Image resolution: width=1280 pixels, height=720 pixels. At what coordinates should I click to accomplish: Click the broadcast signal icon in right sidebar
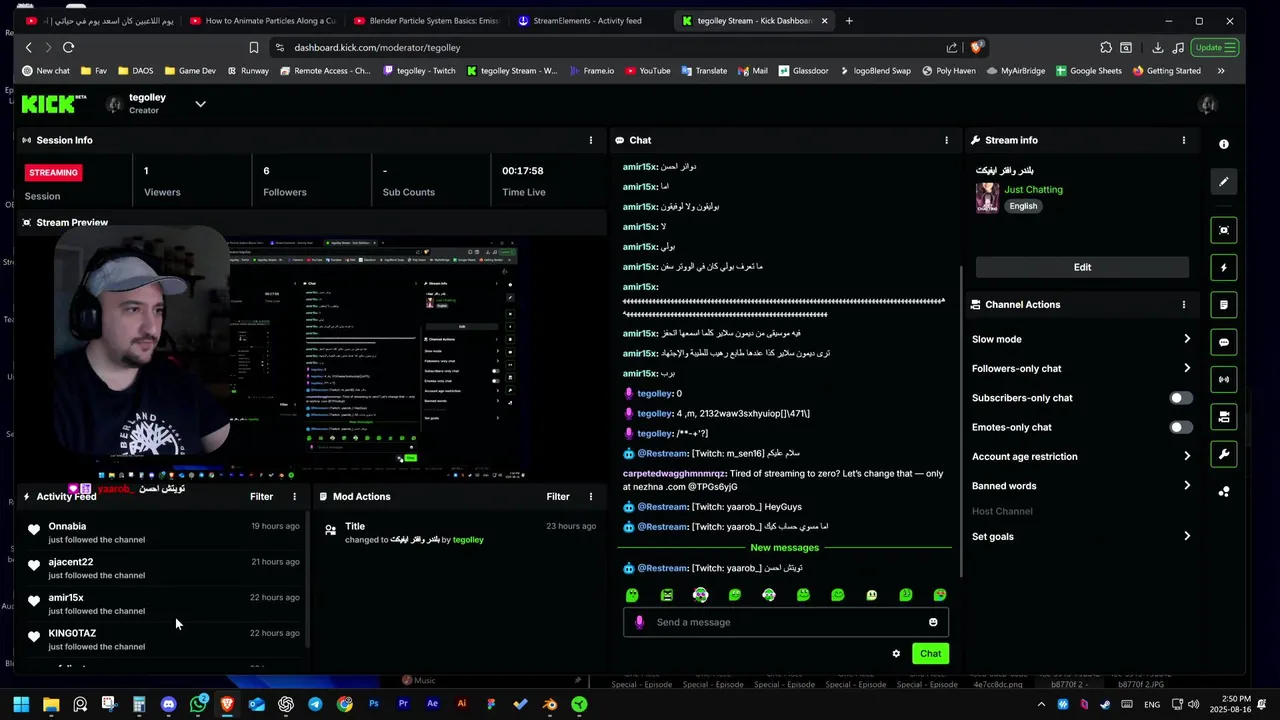click(1223, 380)
